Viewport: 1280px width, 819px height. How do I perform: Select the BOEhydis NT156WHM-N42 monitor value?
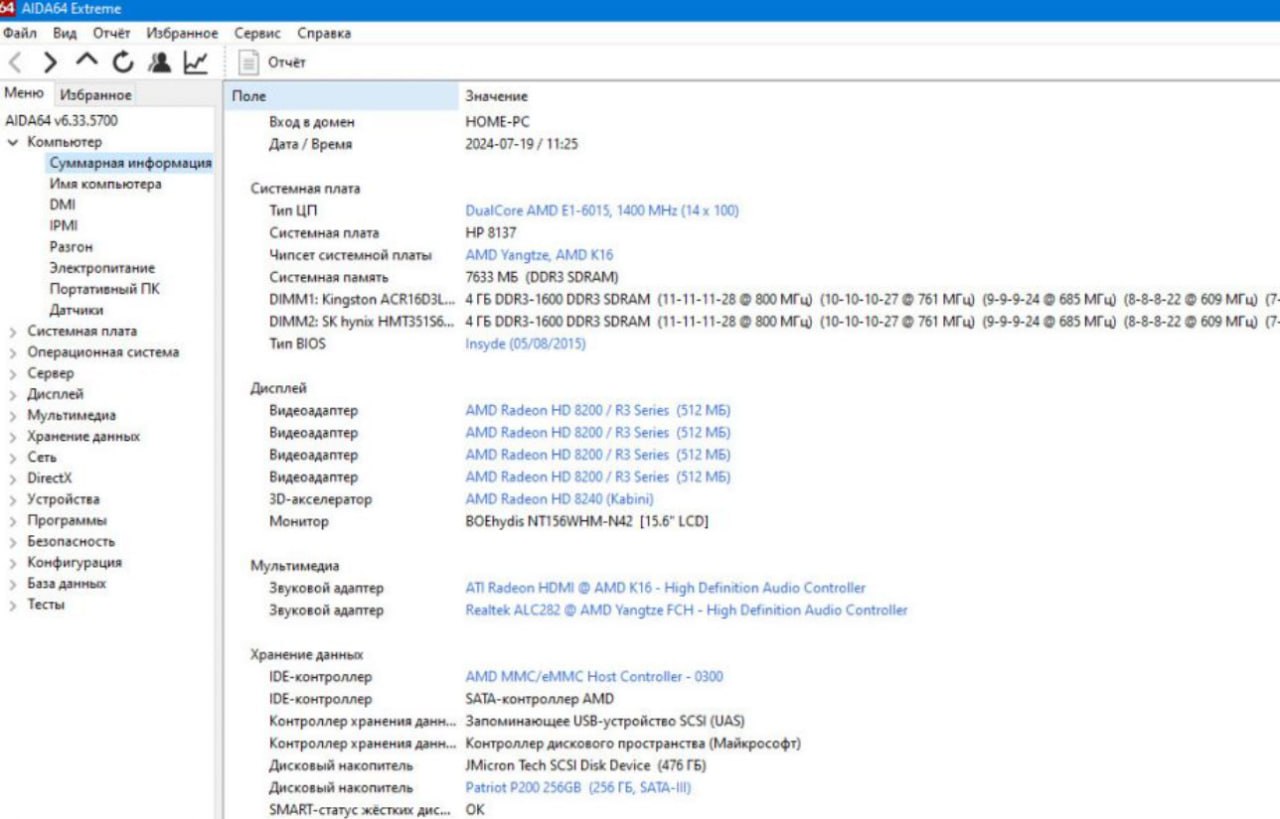(x=587, y=521)
